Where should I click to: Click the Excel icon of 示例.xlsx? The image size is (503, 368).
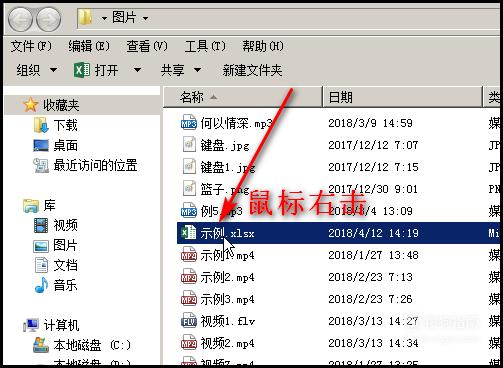click(188, 232)
